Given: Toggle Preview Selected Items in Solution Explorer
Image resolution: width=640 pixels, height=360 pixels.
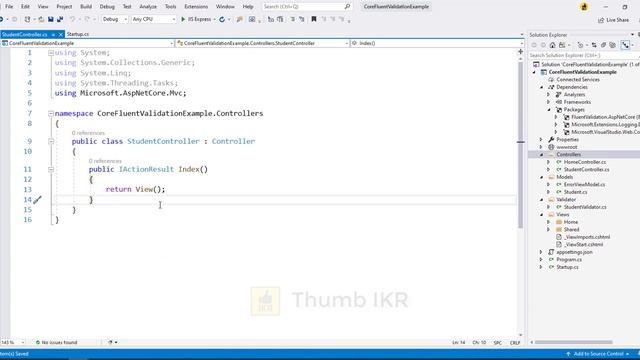Looking at the screenshot, I should click(x=626, y=45).
